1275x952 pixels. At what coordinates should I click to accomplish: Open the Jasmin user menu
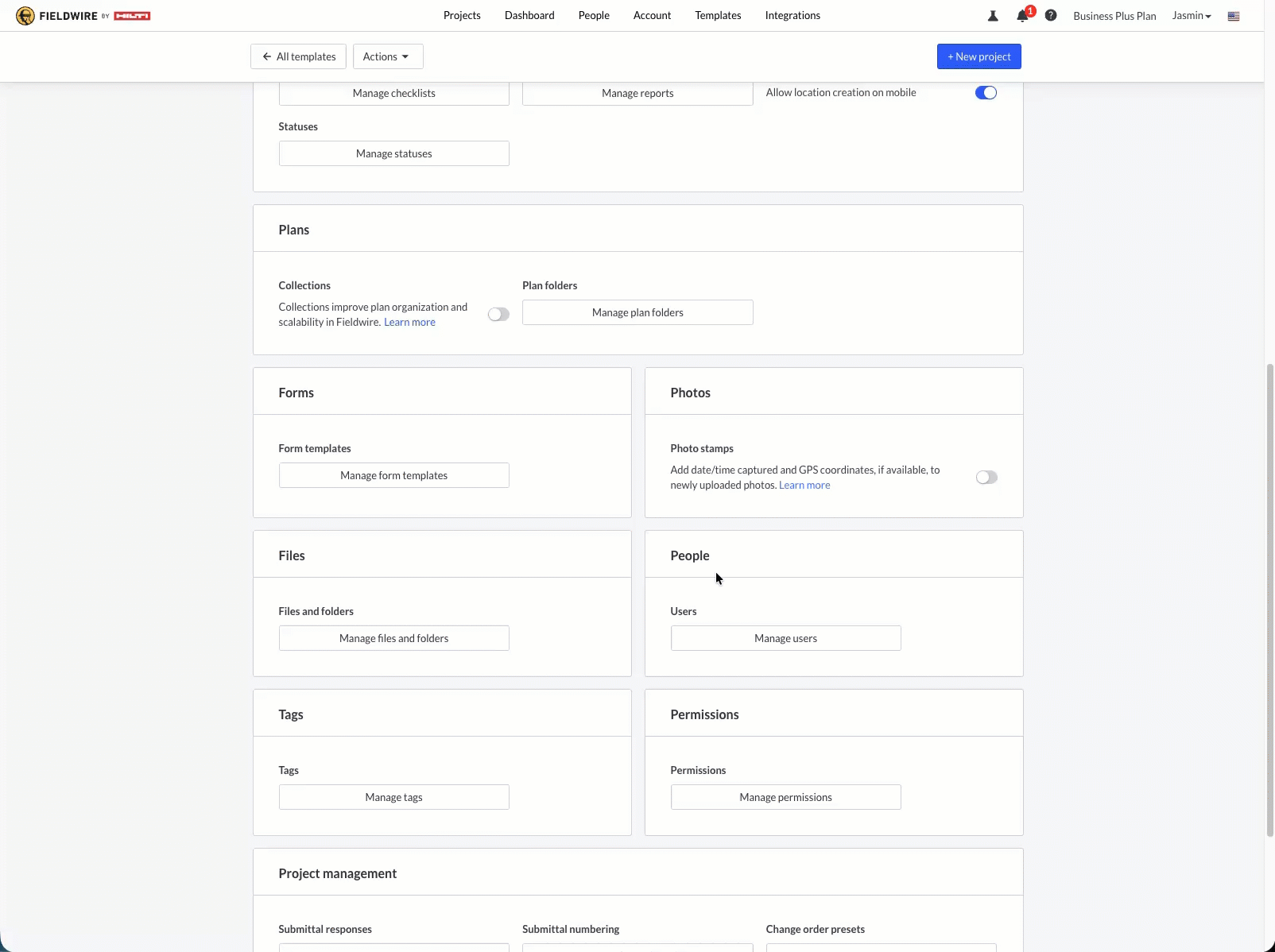[x=1191, y=16]
